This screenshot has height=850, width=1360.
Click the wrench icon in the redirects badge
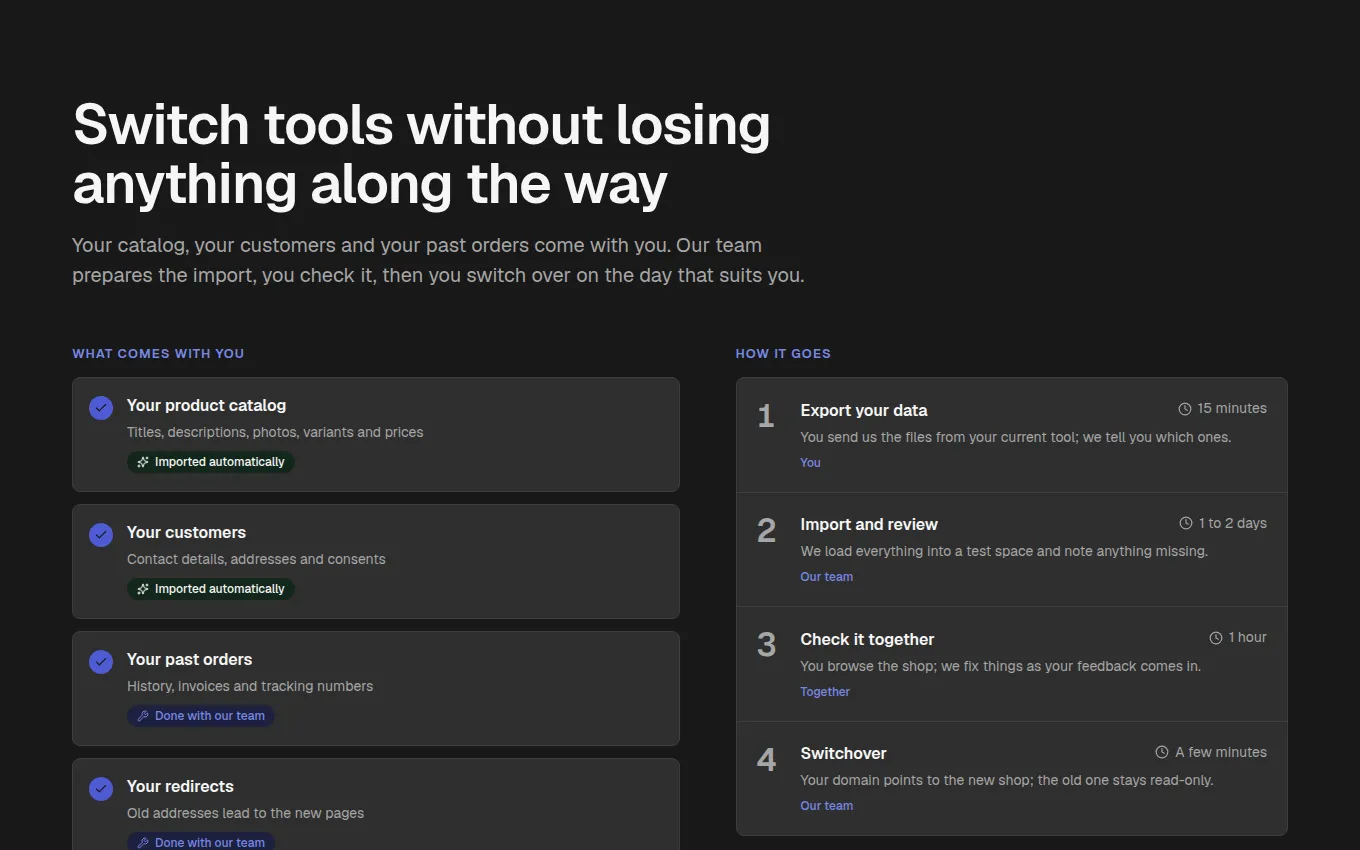(x=143, y=843)
